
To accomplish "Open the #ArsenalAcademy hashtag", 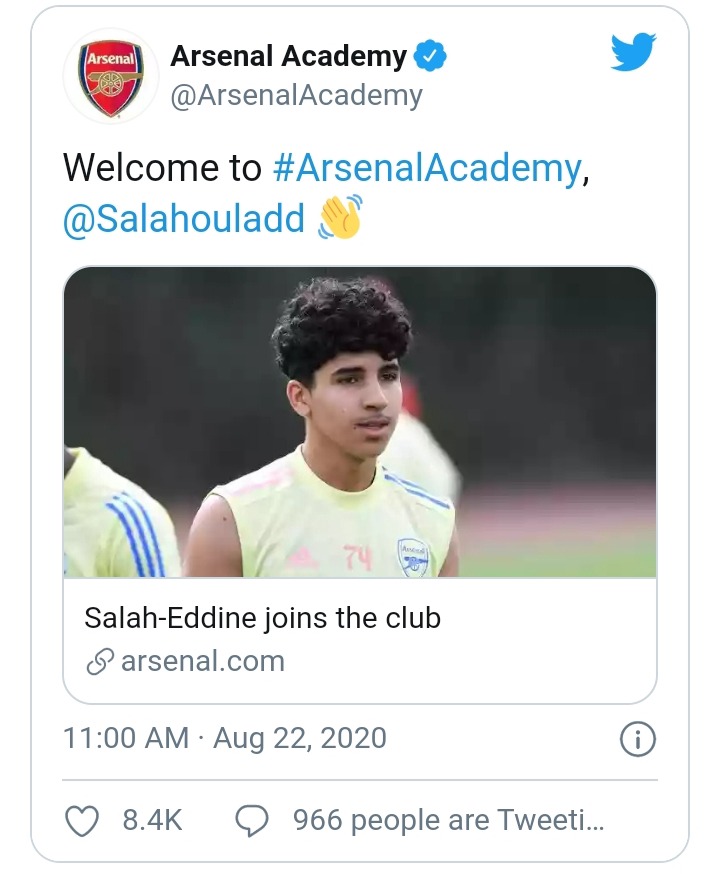I will click(x=426, y=168).
